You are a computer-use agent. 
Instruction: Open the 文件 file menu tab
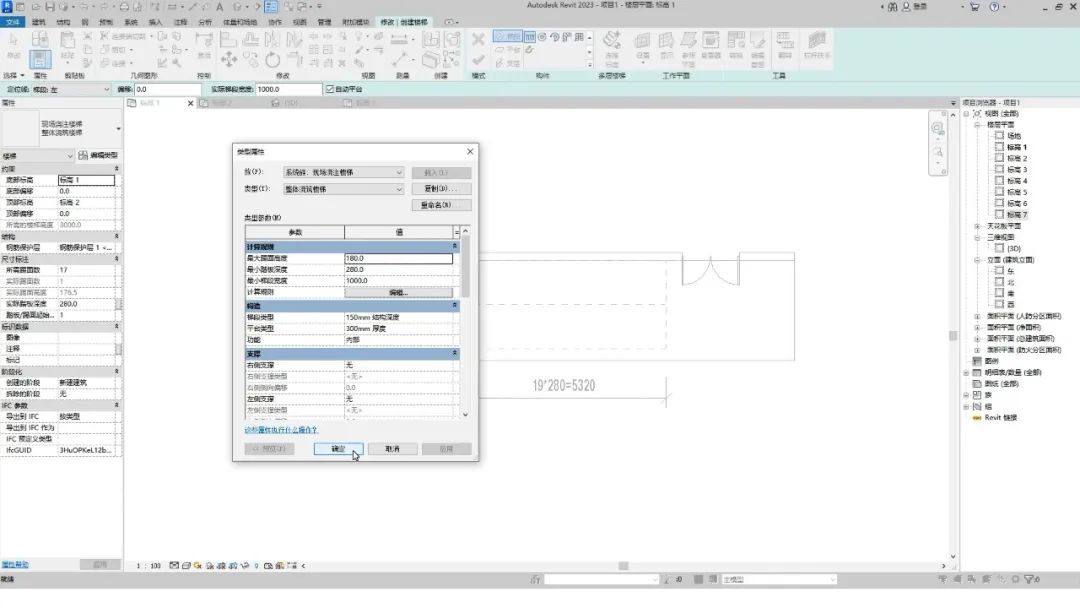pos(12,22)
